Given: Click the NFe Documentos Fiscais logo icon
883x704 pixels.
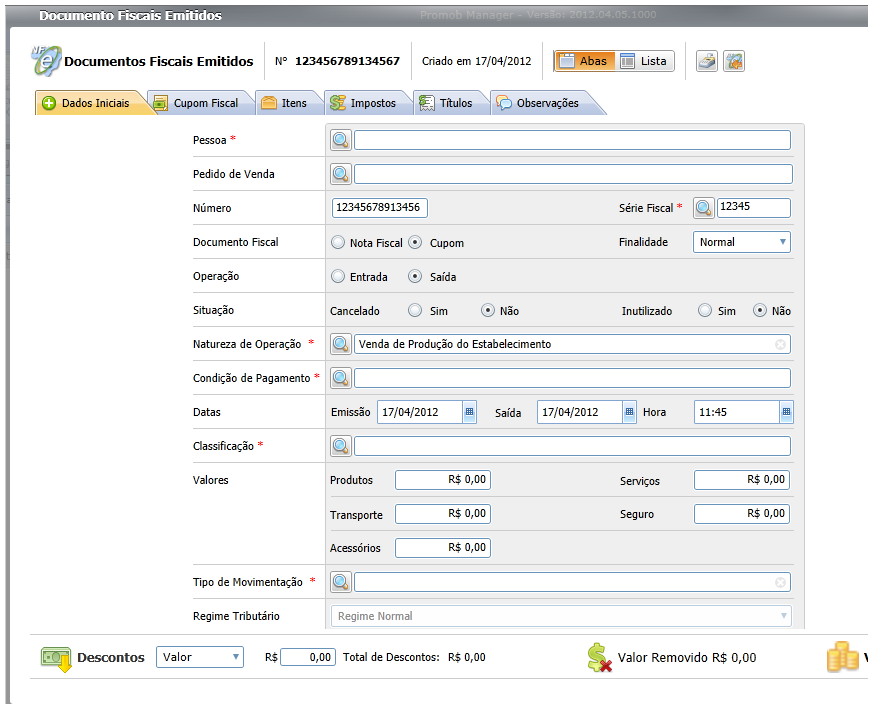Looking at the screenshot, I should [x=46, y=61].
